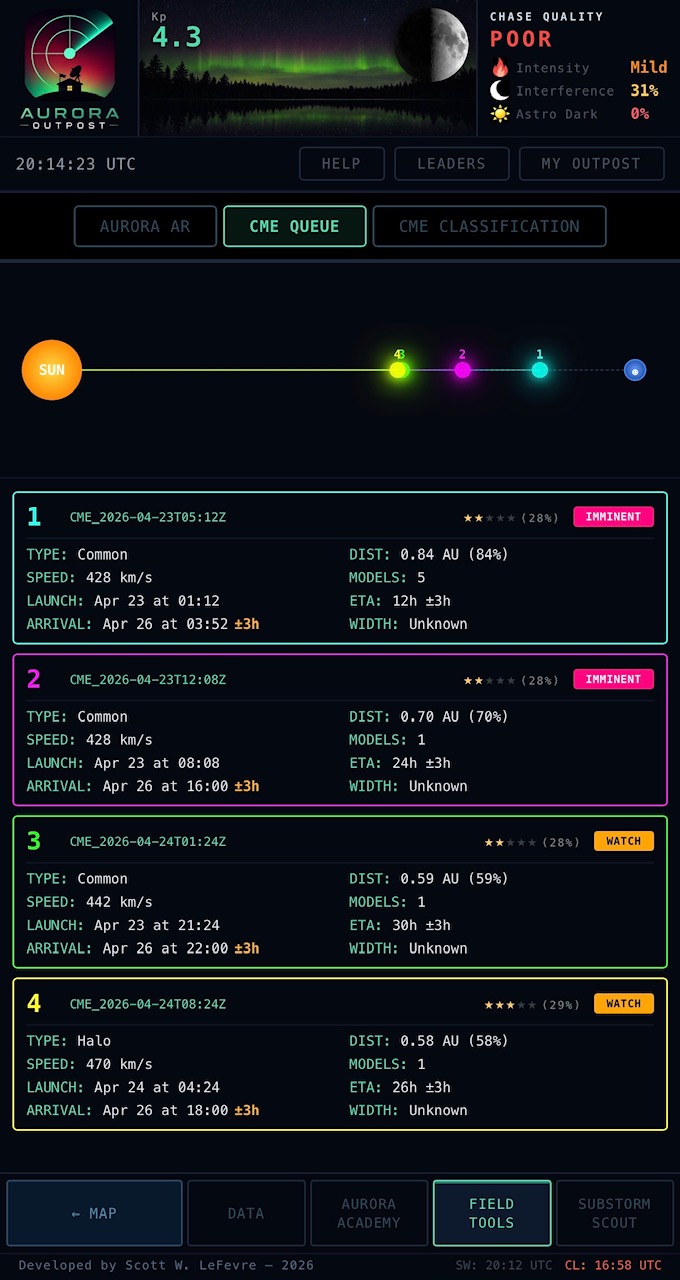The height and width of the screenshot is (1280, 680).
Task: Click the crescent moon Interference icon
Action: point(500,91)
